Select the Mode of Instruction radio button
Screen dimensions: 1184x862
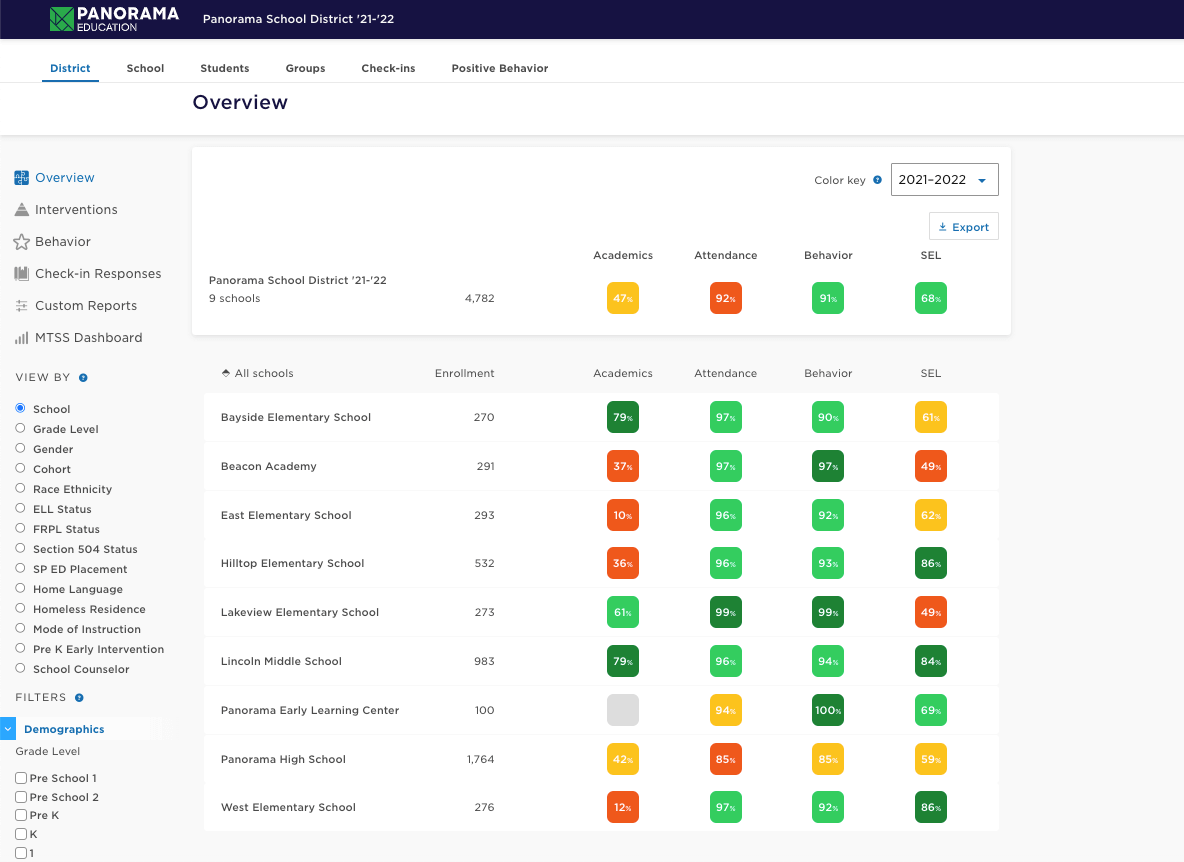(20, 628)
